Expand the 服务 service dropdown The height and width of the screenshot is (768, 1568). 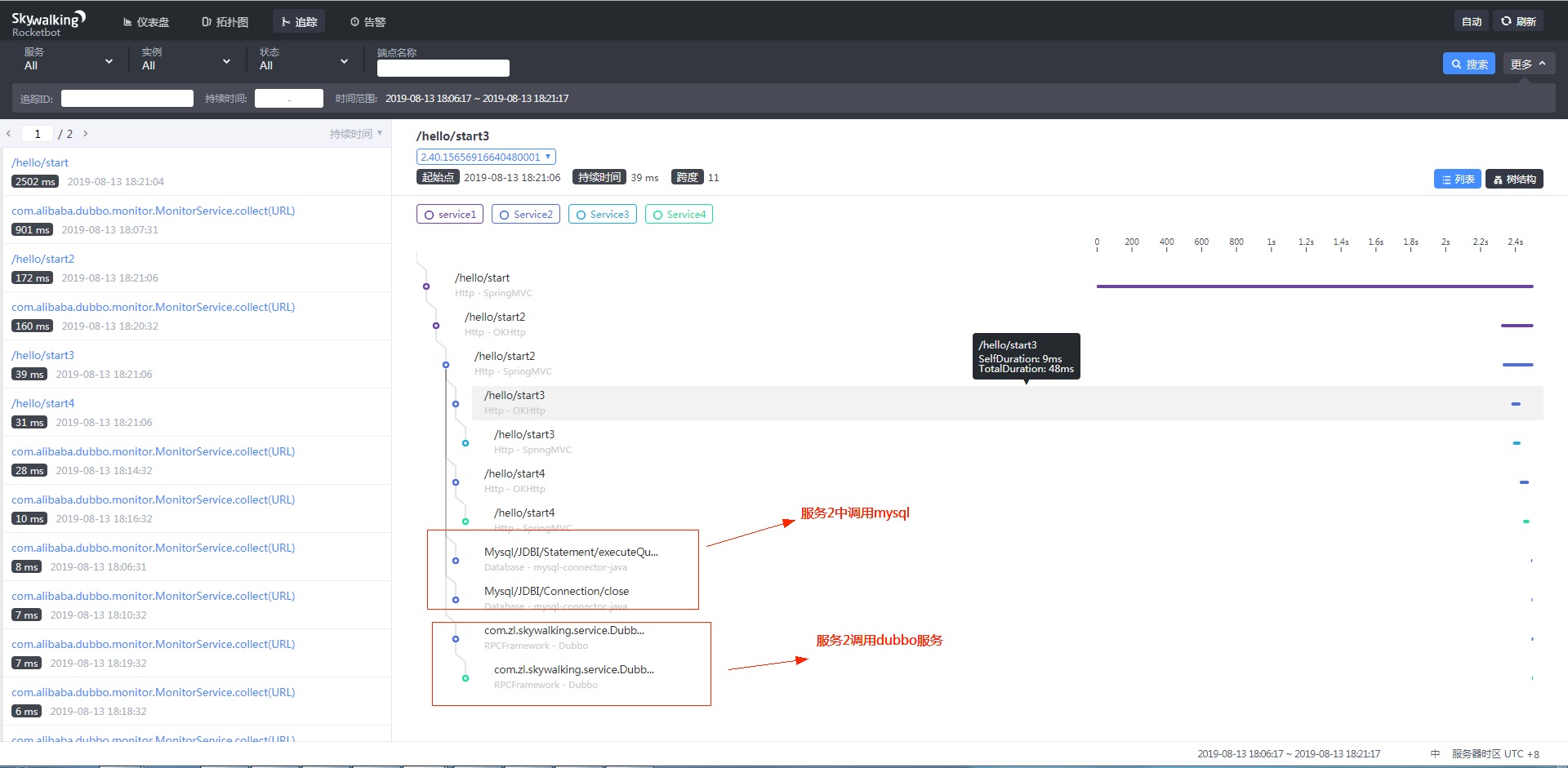point(69,60)
